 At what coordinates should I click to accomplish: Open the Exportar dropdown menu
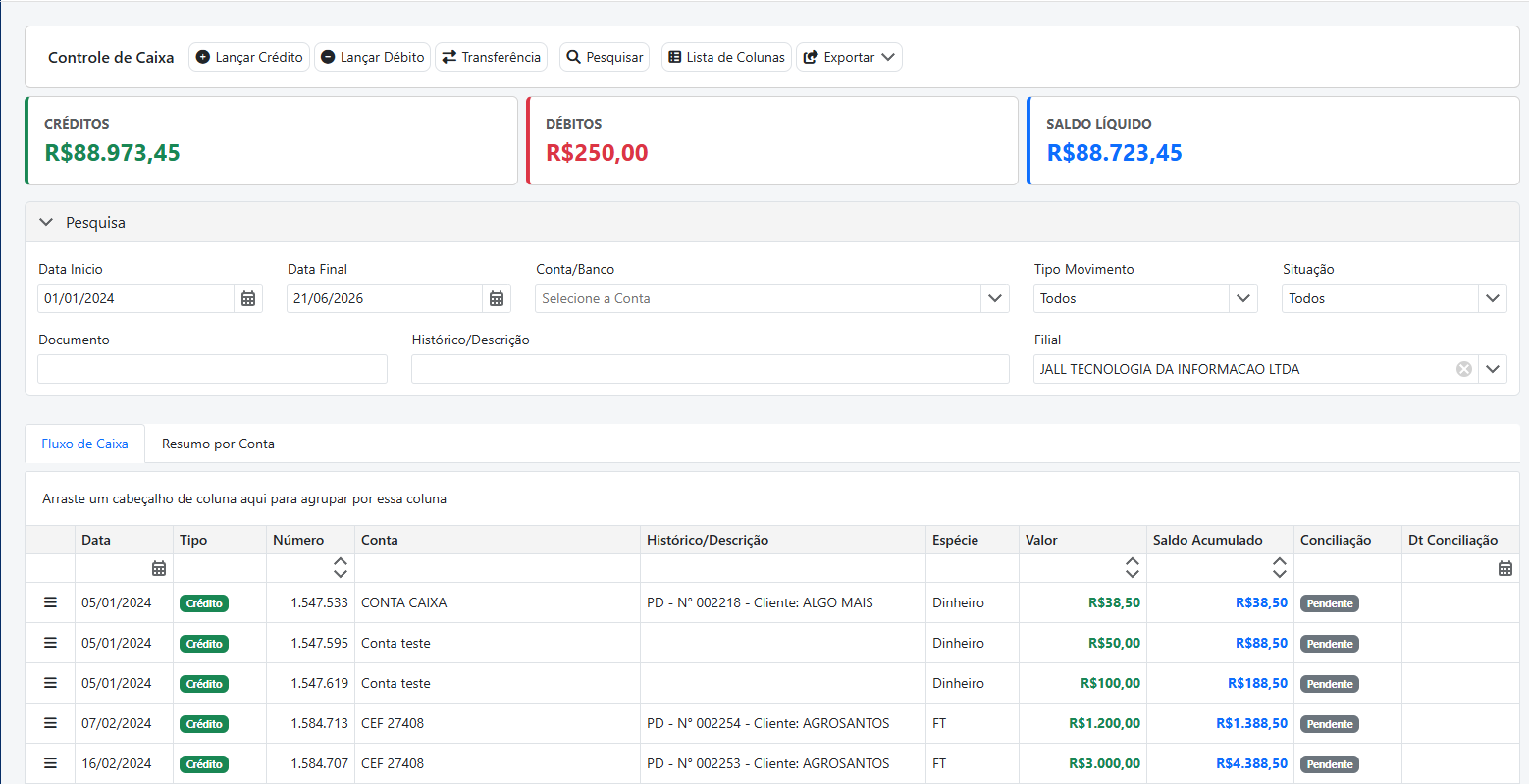849,57
